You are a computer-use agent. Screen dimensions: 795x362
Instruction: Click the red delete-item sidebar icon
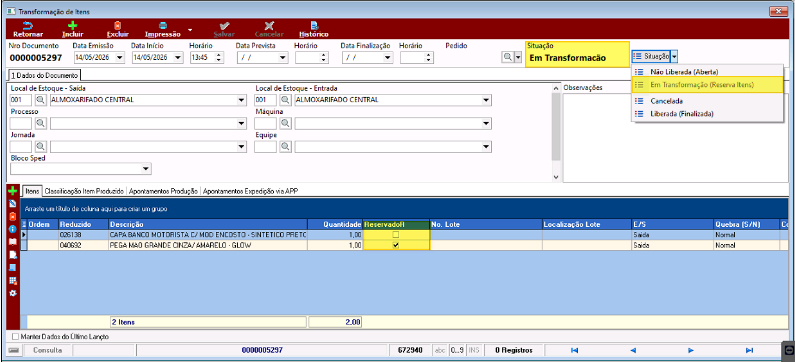point(13,216)
